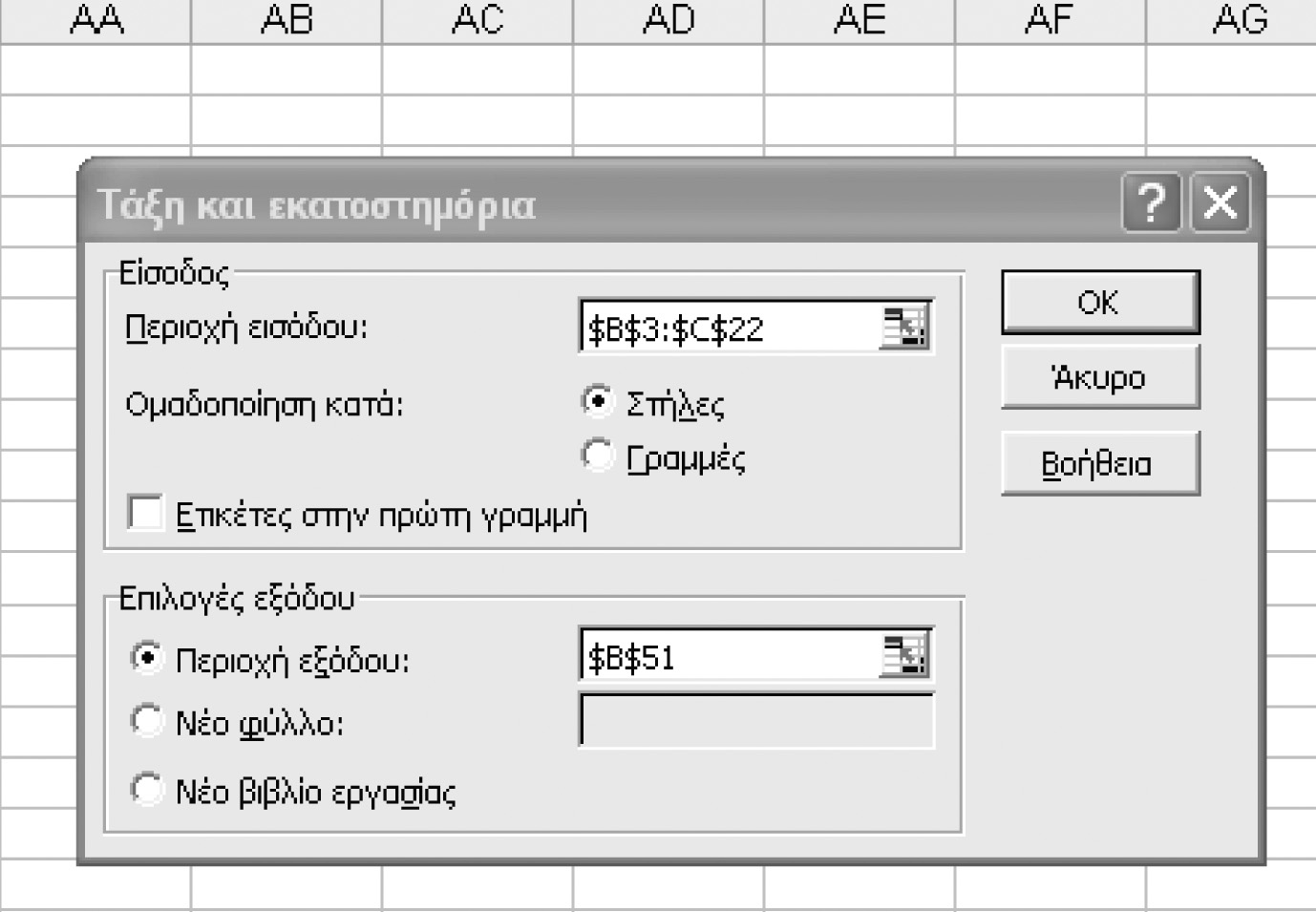
Task: Click the range selector icon for Περιοχή εξόδου
Action: [x=903, y=655]
